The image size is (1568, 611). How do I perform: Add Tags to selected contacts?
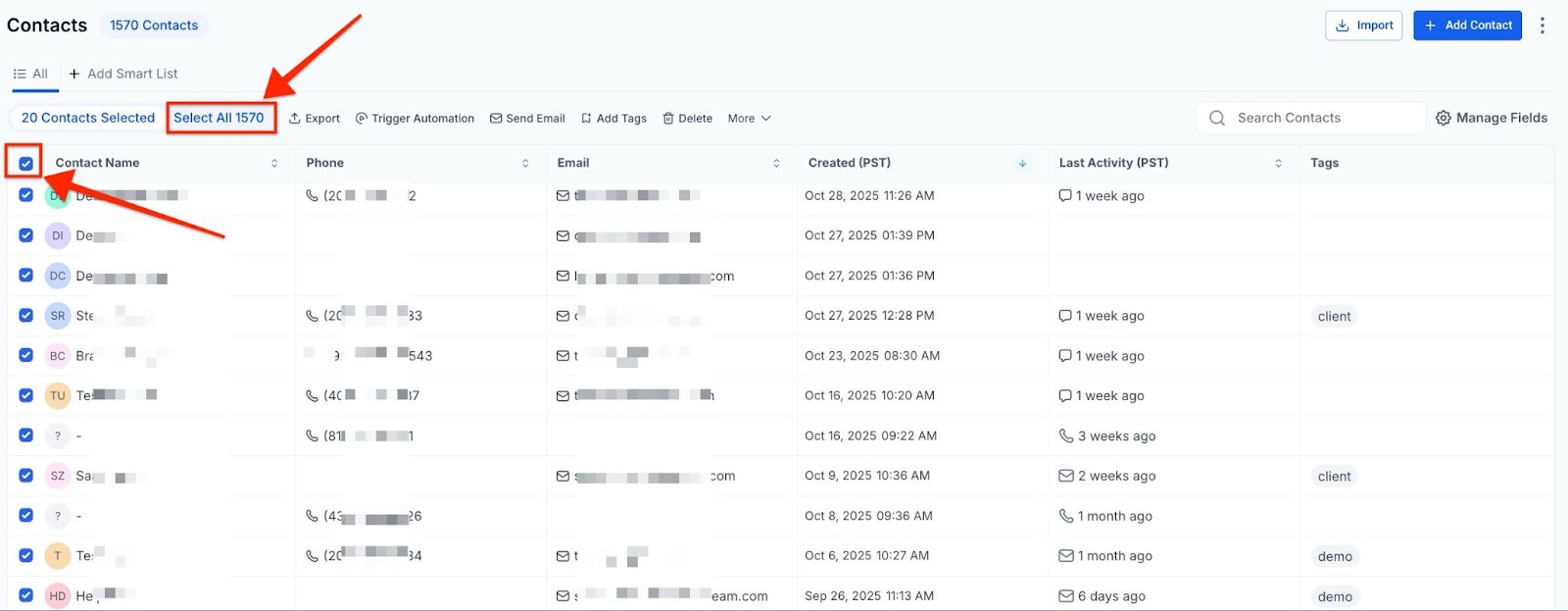[613, 118]
